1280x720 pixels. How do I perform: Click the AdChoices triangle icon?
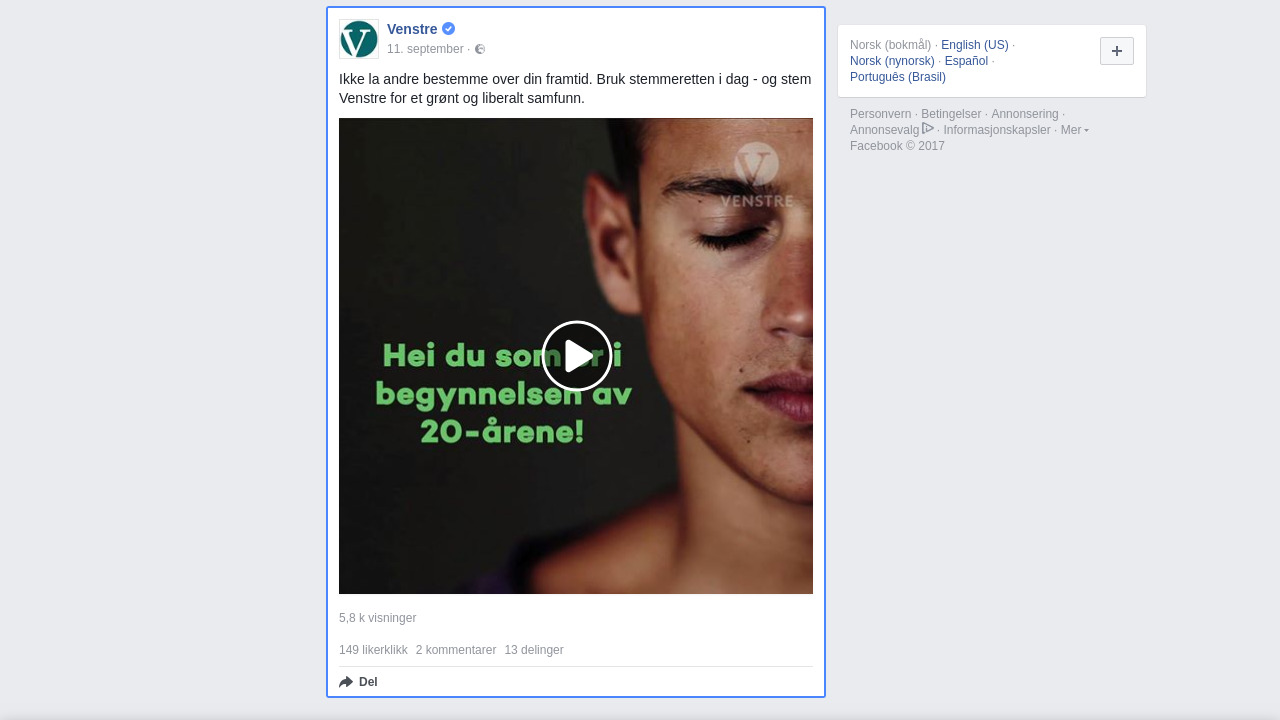[928, 128]
